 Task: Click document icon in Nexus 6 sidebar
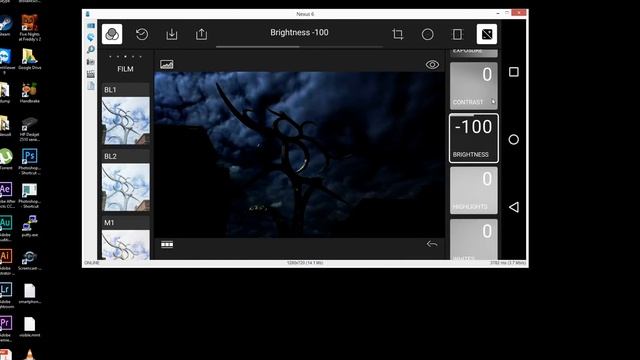pos(91,86)
